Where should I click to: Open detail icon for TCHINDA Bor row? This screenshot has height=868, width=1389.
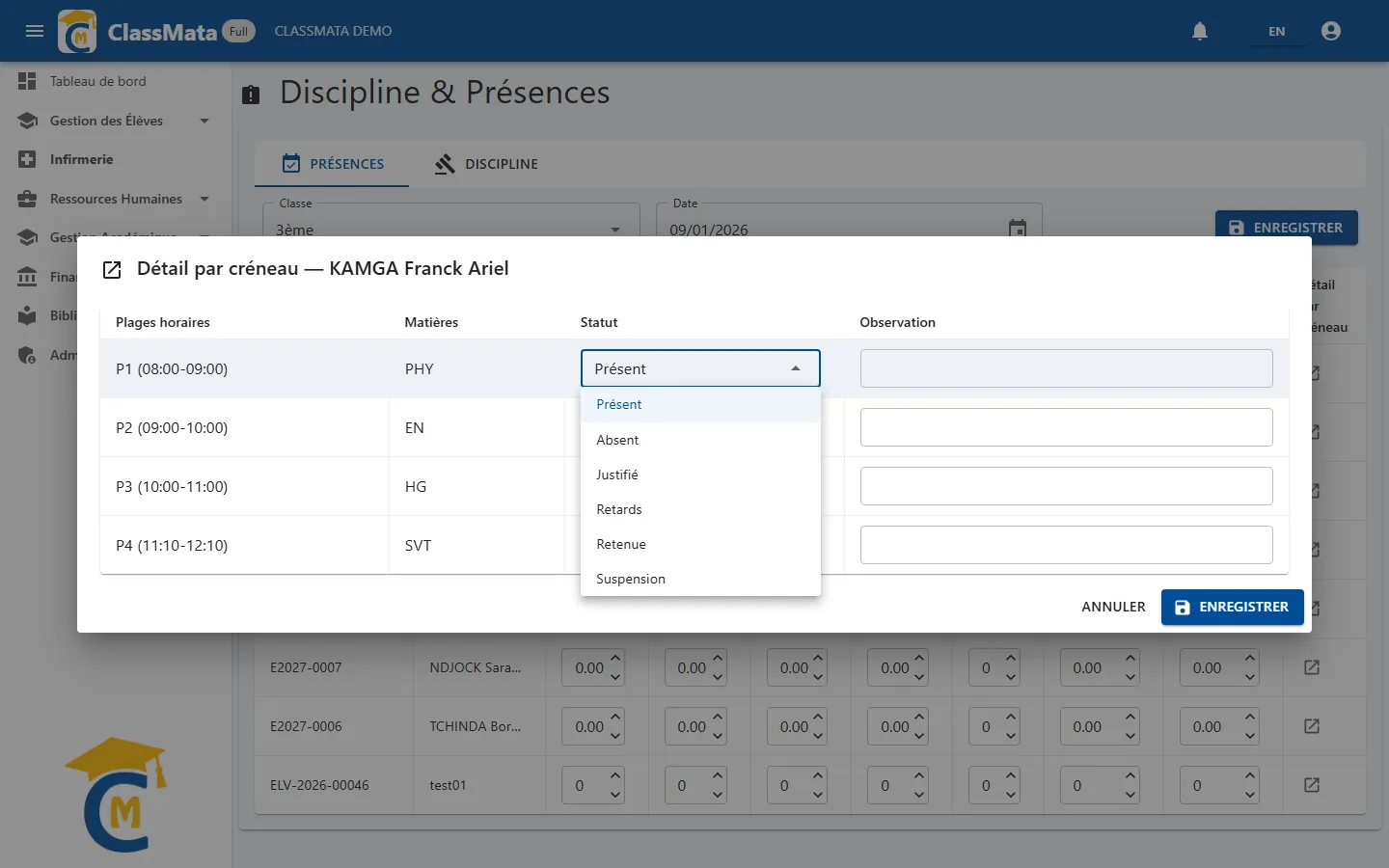1312,726
